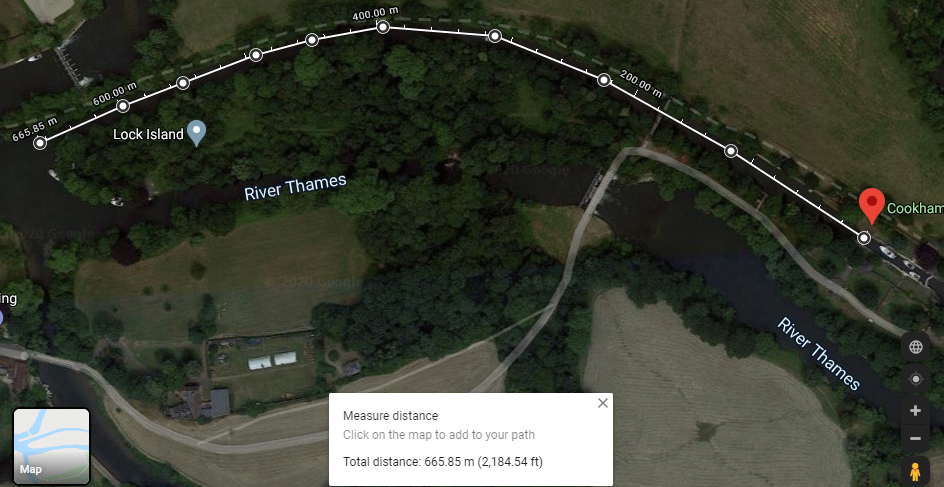This screenshot has height=487, width=944.
Task: Click the Total distance readout text
Action: point(443,462)
